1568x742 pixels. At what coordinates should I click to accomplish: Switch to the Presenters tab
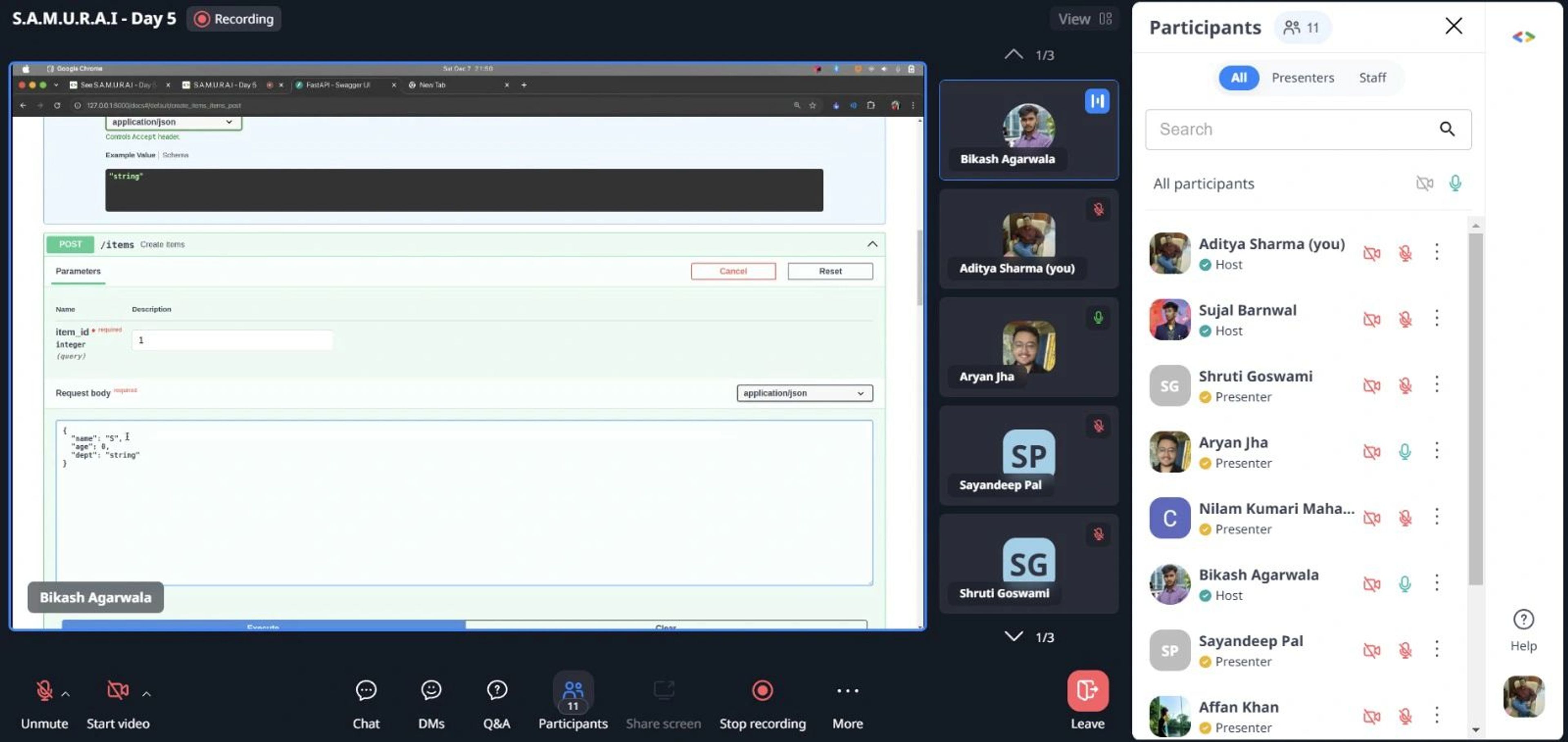click(x=1303, y=78)
